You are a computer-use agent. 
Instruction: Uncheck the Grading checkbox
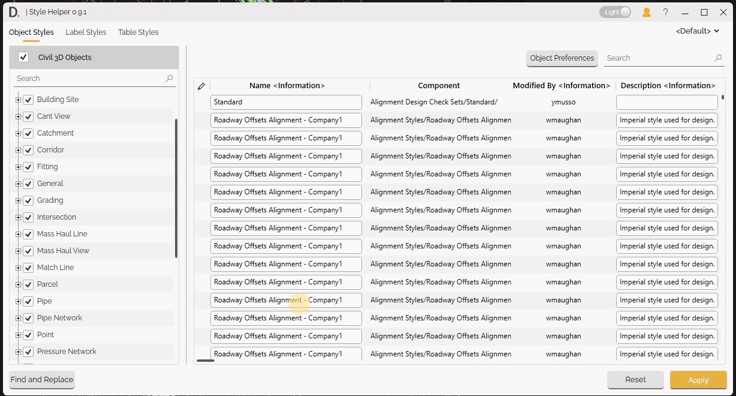[28, 200]
